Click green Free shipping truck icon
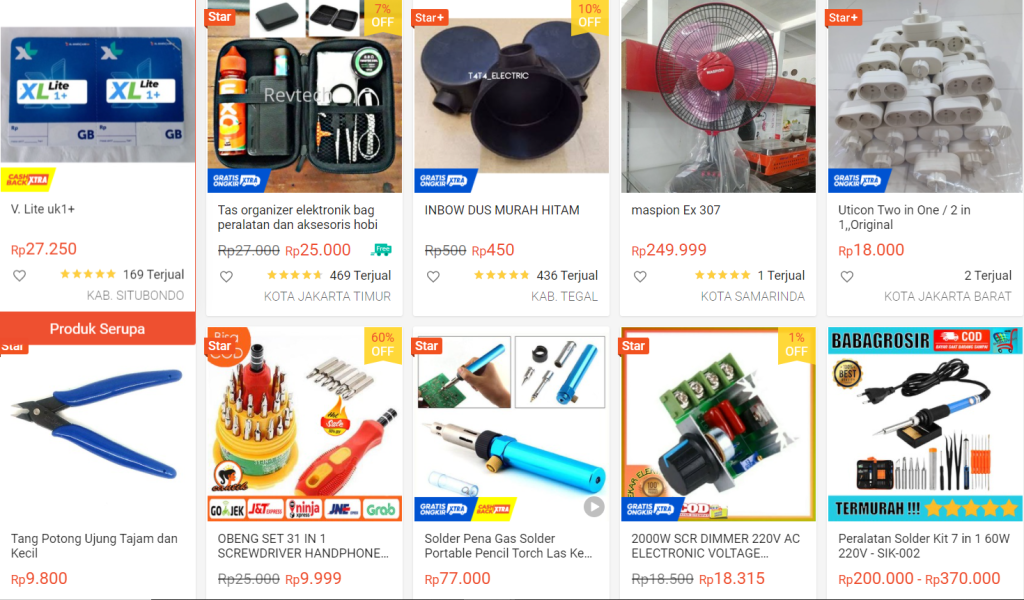The width and height of the screenshot is (1024, 600). (381, 249)
